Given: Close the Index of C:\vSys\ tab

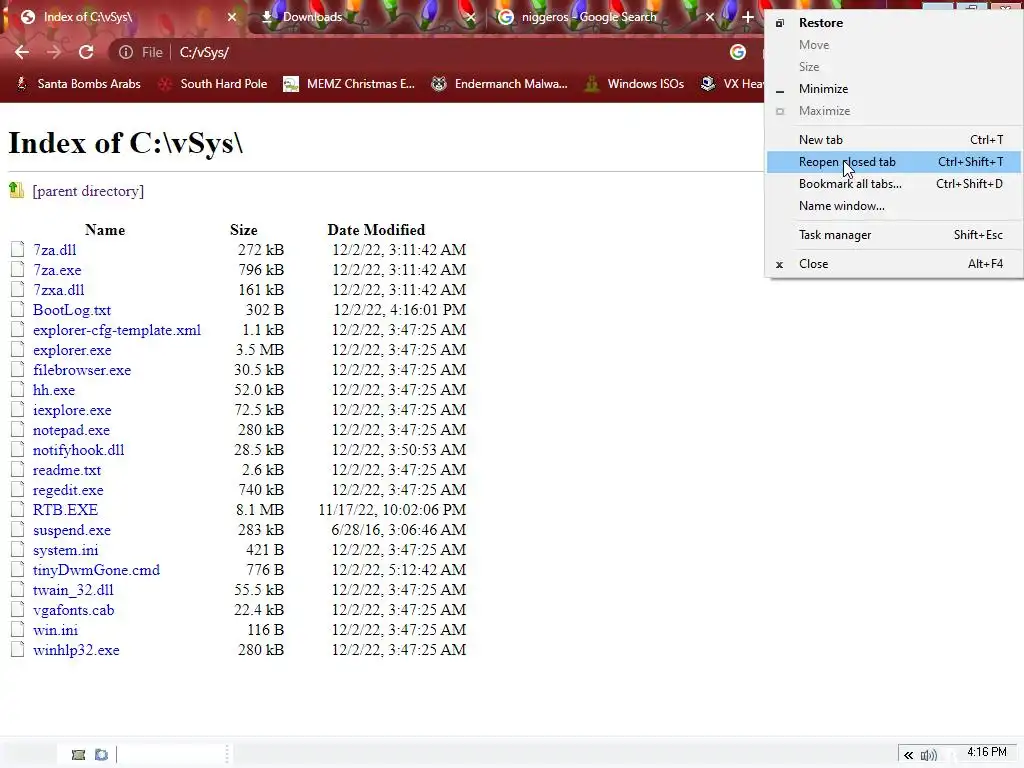Looking at the screenshot, I should pos(232,17).
